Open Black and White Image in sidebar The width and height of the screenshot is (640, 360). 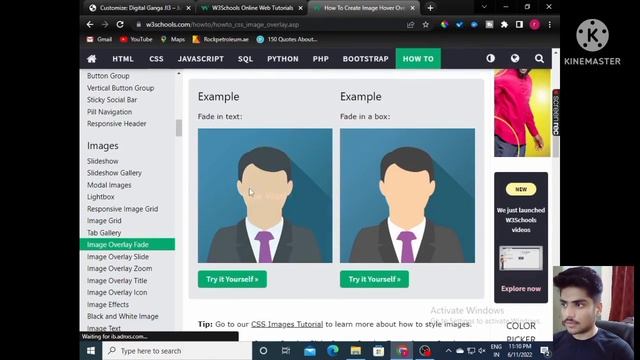pyautogui.click(x=122, y=316)
